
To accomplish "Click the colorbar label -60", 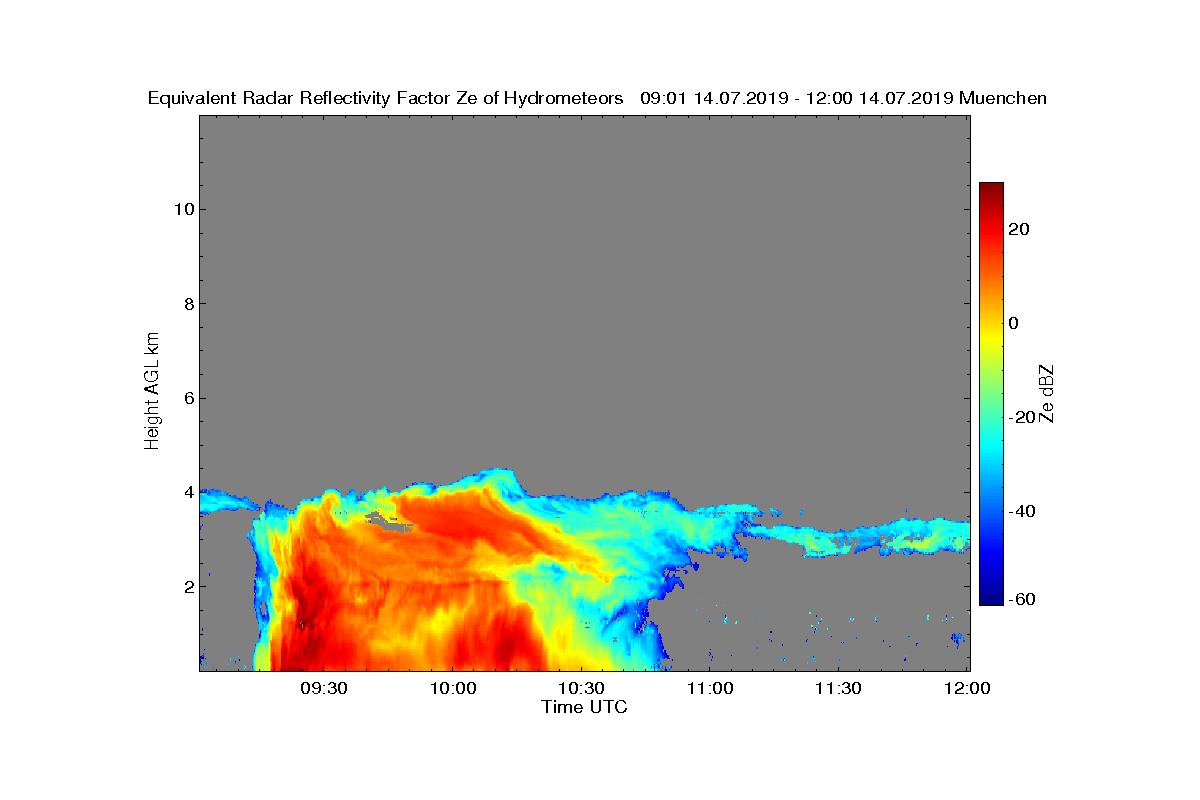I will 1023,598.
